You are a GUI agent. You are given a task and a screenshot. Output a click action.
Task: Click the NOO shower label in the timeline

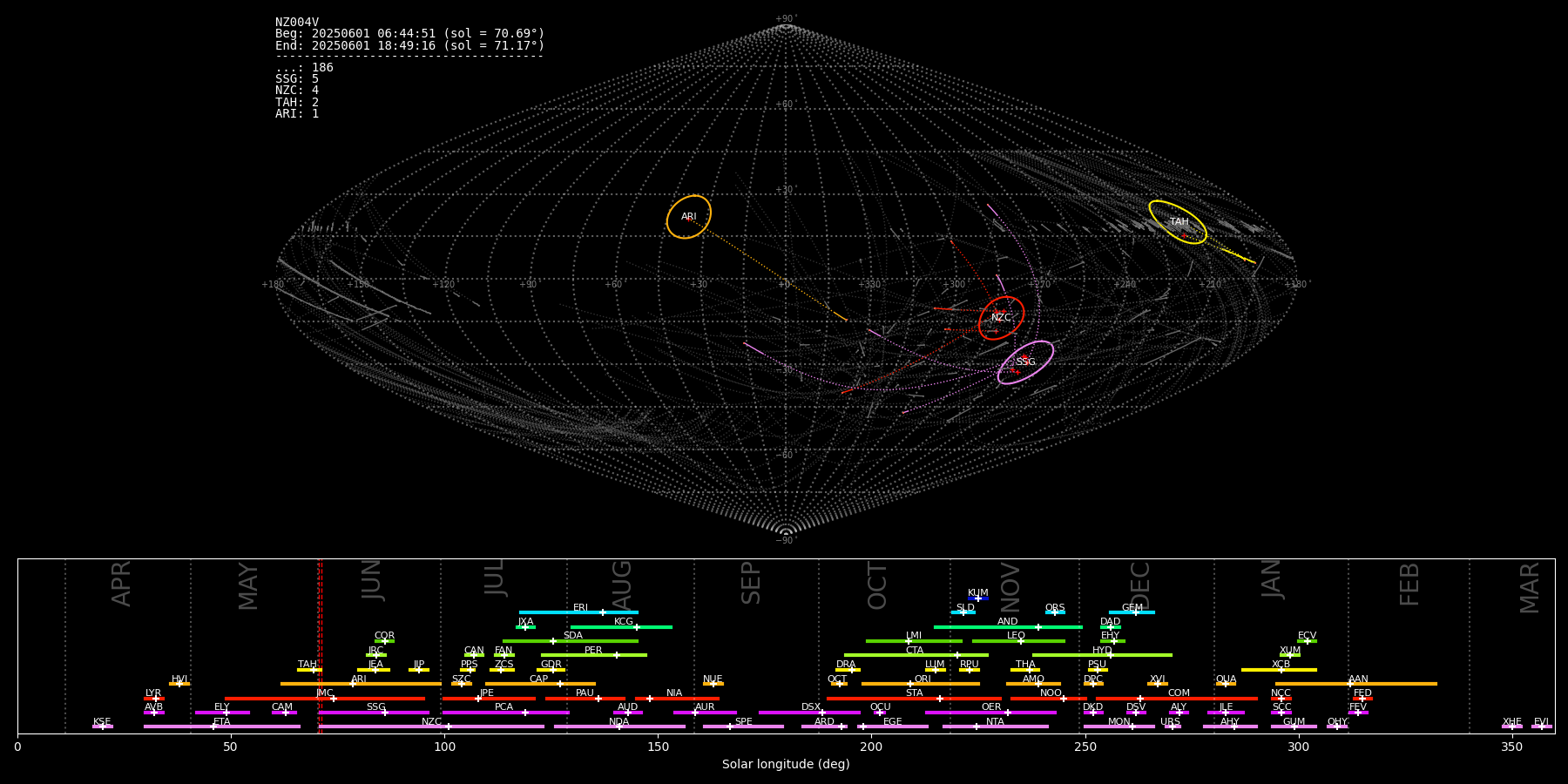coord(1051,693)
